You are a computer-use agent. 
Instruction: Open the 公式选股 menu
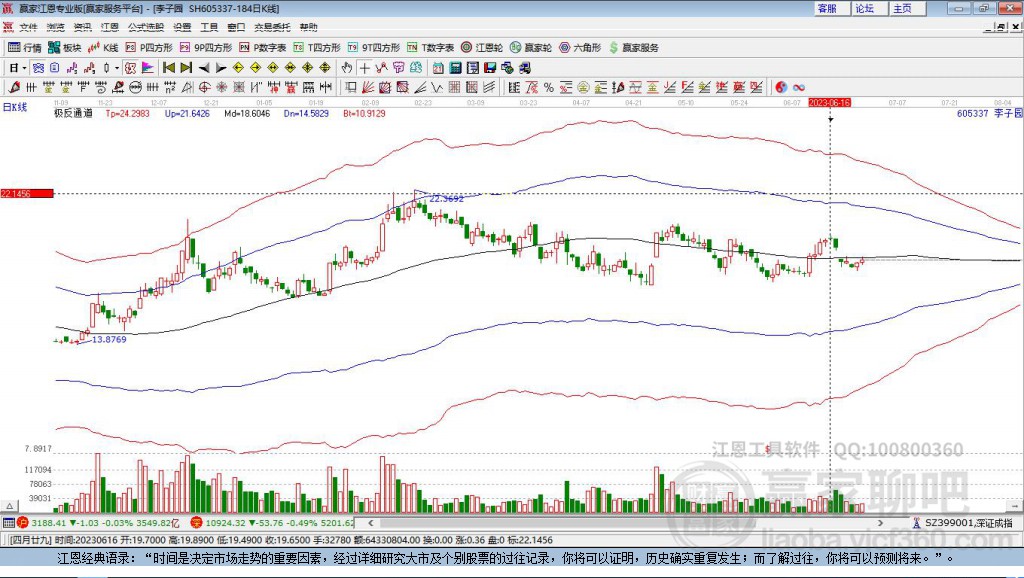point(146,27)
